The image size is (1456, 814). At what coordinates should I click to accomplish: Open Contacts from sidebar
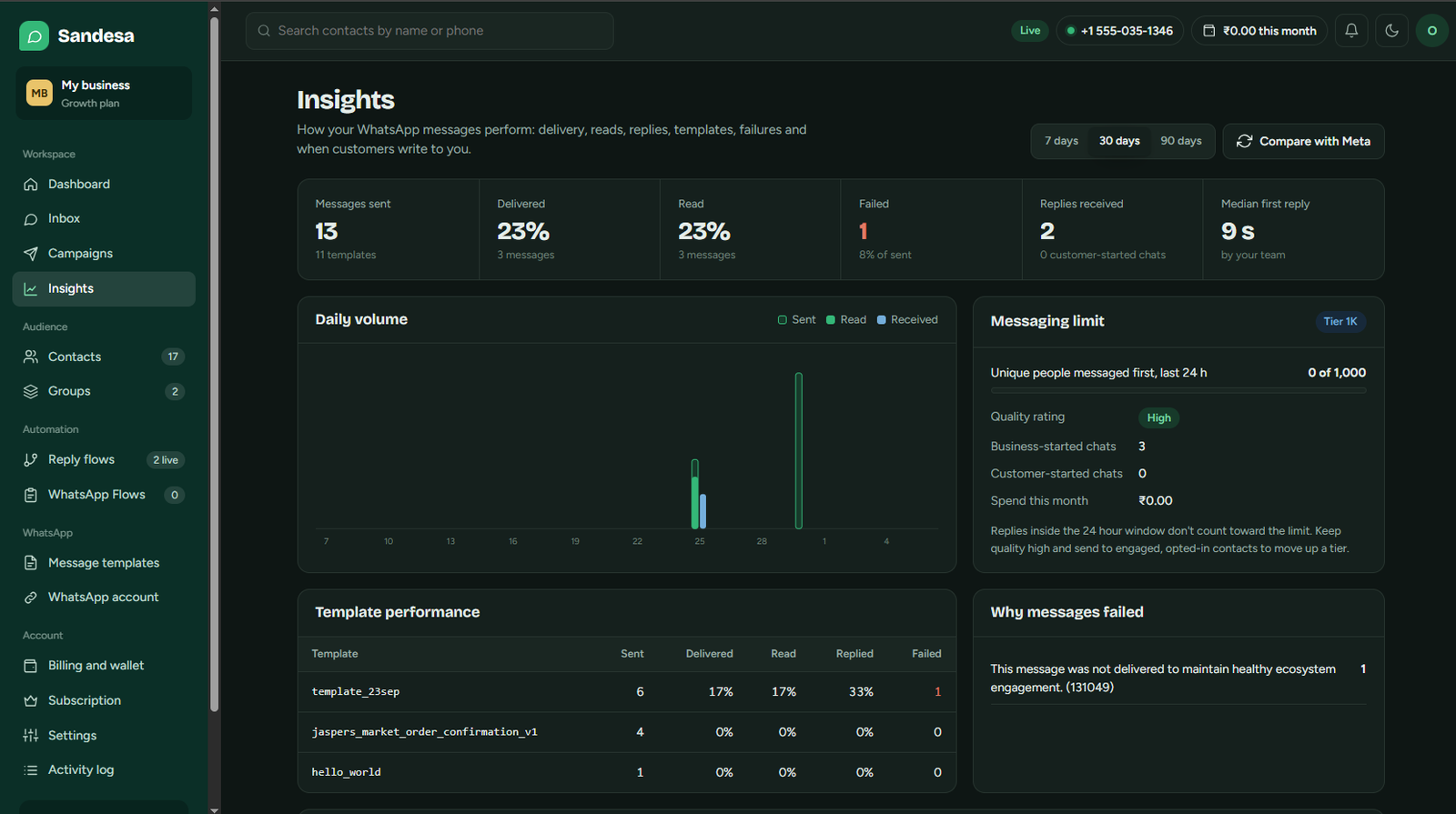click(x=104, y=357)
